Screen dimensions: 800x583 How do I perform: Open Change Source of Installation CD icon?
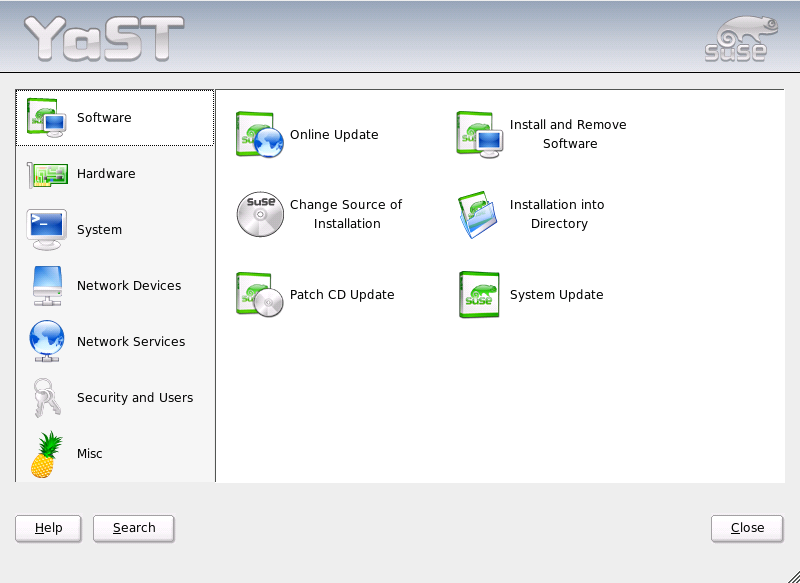tap(260, 214)
